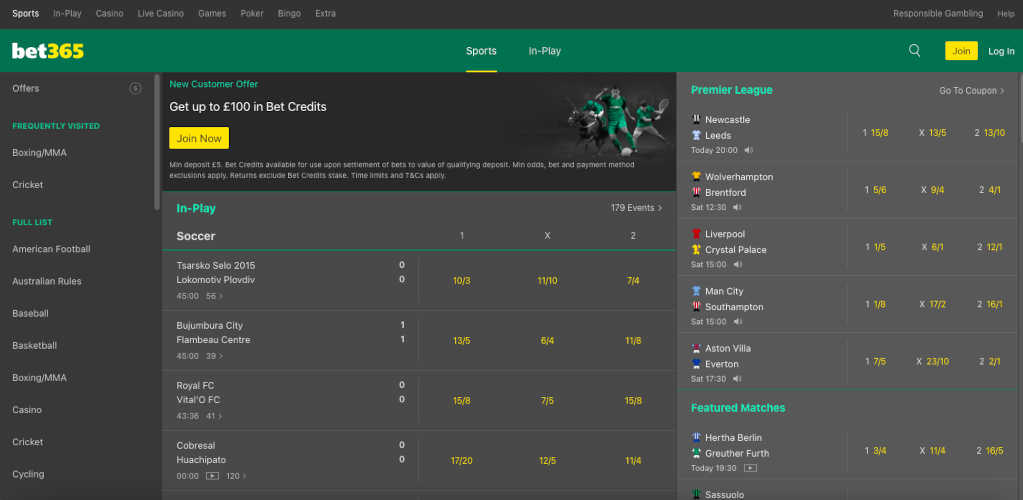This screenshot has width=1023, height=500.
Task: Click audio icon for Wolverhampton v Brentford
Action: tap(737, 207)
